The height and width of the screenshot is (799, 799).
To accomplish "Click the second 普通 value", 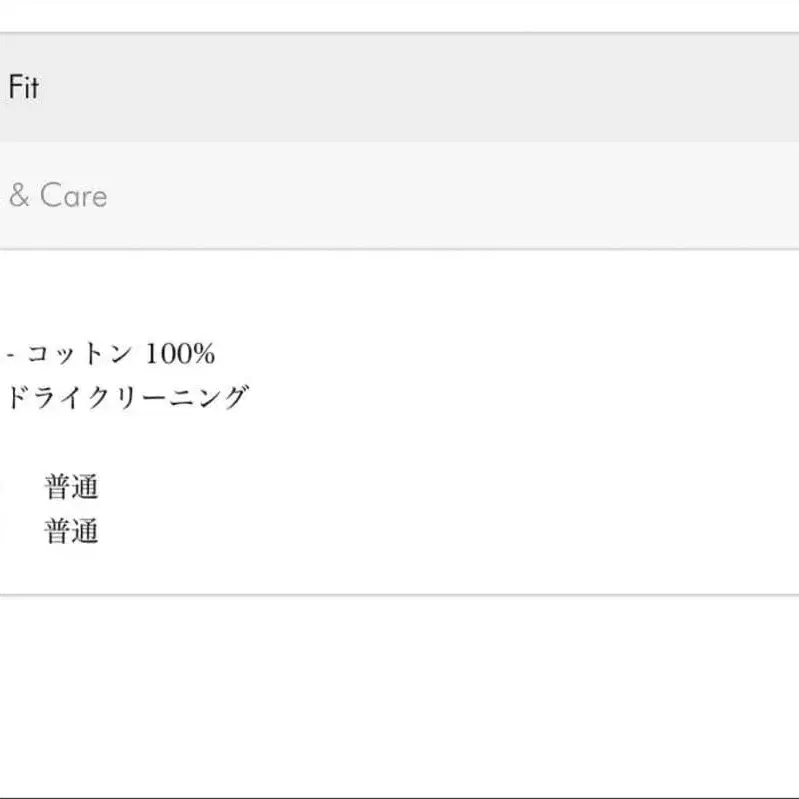I will click(x=71, y=531).
